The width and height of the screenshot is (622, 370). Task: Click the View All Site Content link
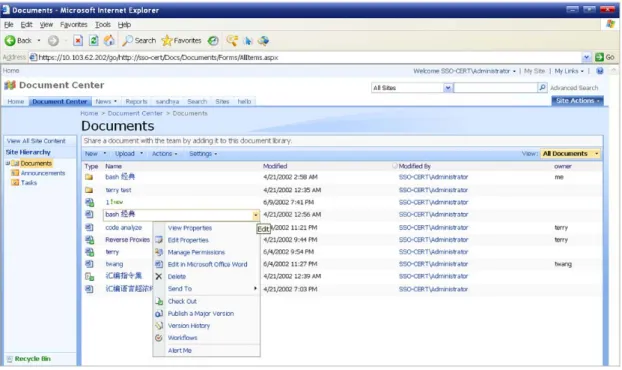[36, 141]
